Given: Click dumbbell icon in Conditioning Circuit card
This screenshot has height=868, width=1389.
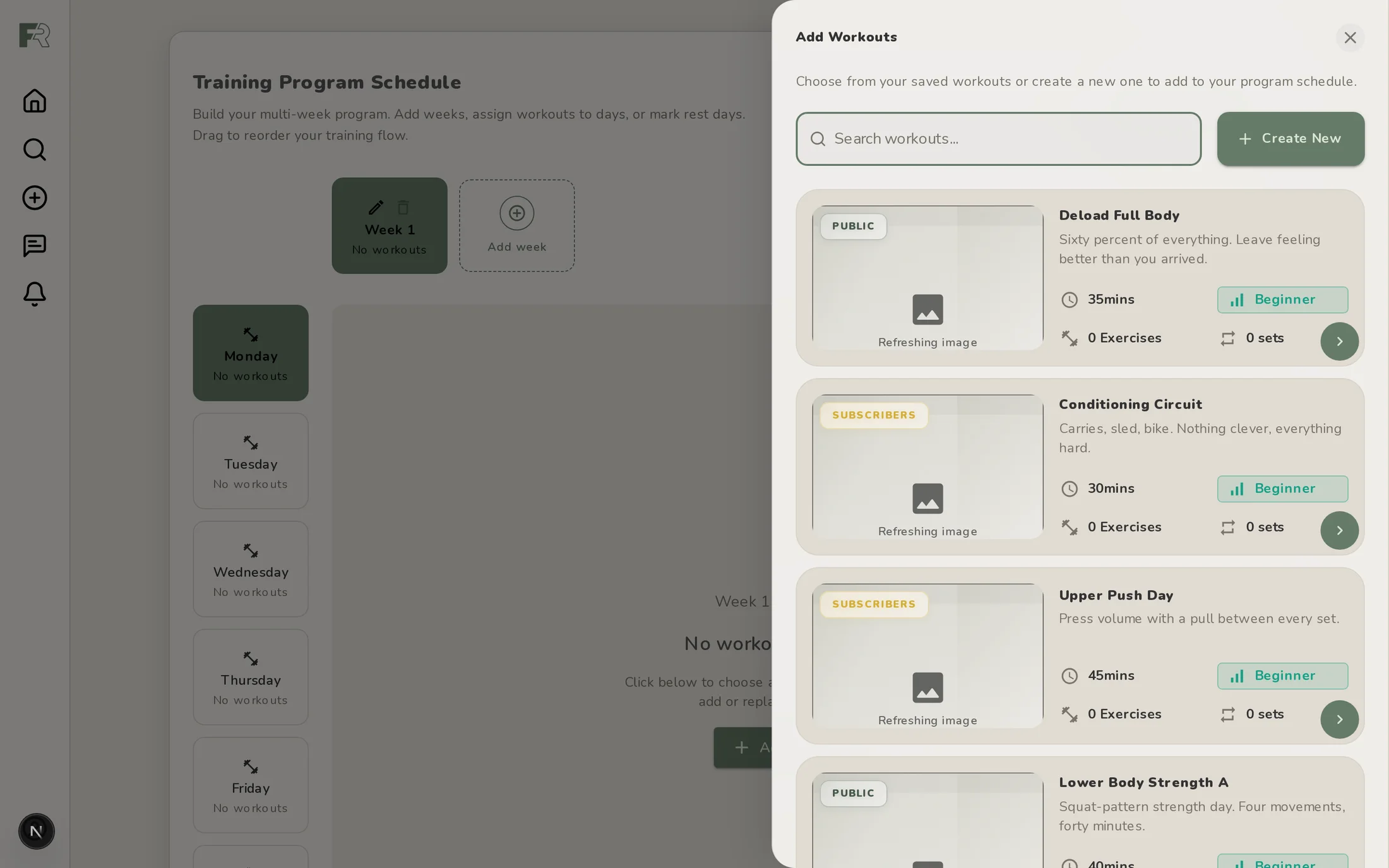Looking at the screenshot, I should [1069, 527].
